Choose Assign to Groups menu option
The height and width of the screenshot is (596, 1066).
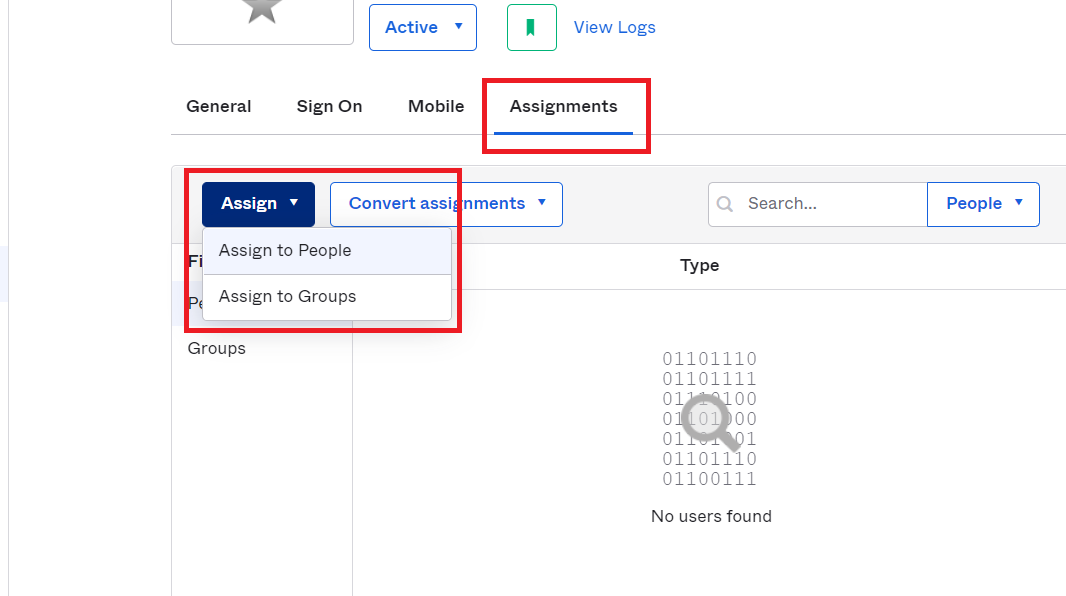coord(327,297)
